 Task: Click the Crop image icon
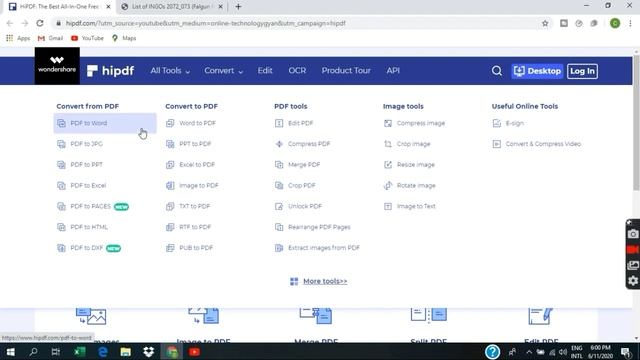(x=388, y=144)
